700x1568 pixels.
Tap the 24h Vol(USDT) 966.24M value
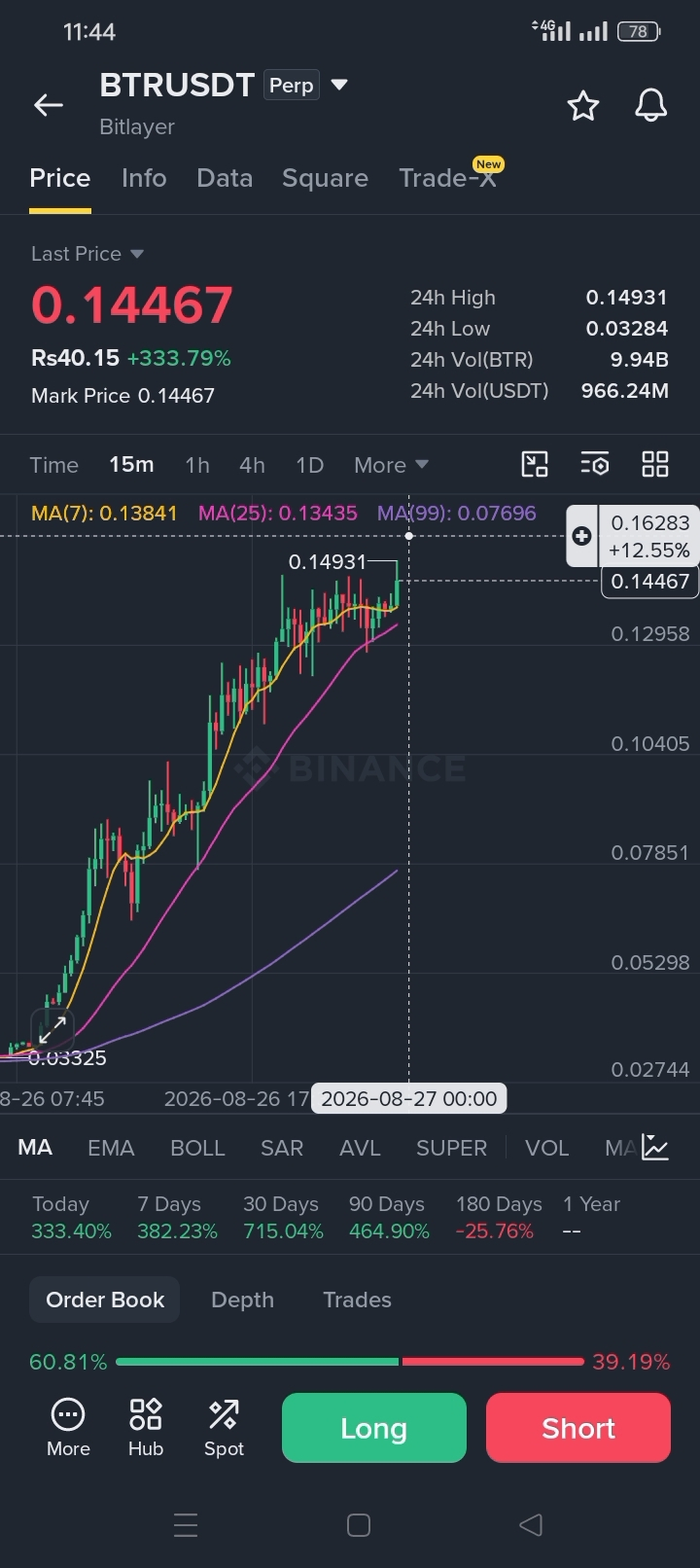coord(624,391)
